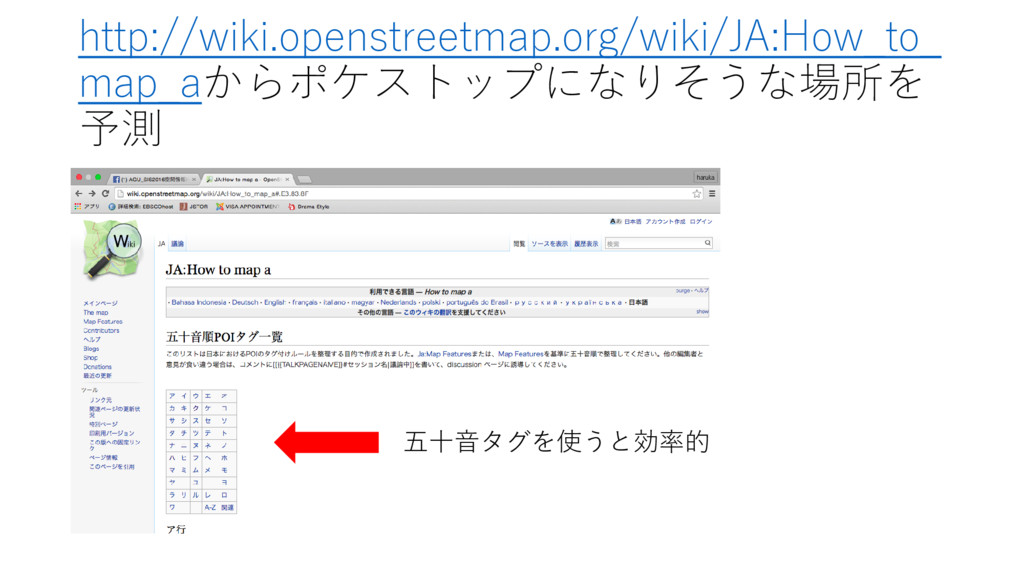This screenshot has width=1024, height=576.
Task: Open the Deutsch translation
Action: pos(245,302)
